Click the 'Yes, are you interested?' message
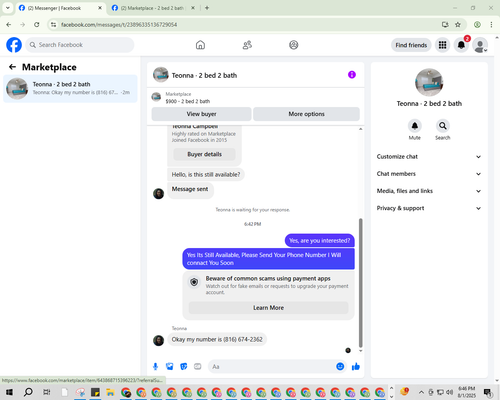500x400 pixels. click(x=319, y=240)
